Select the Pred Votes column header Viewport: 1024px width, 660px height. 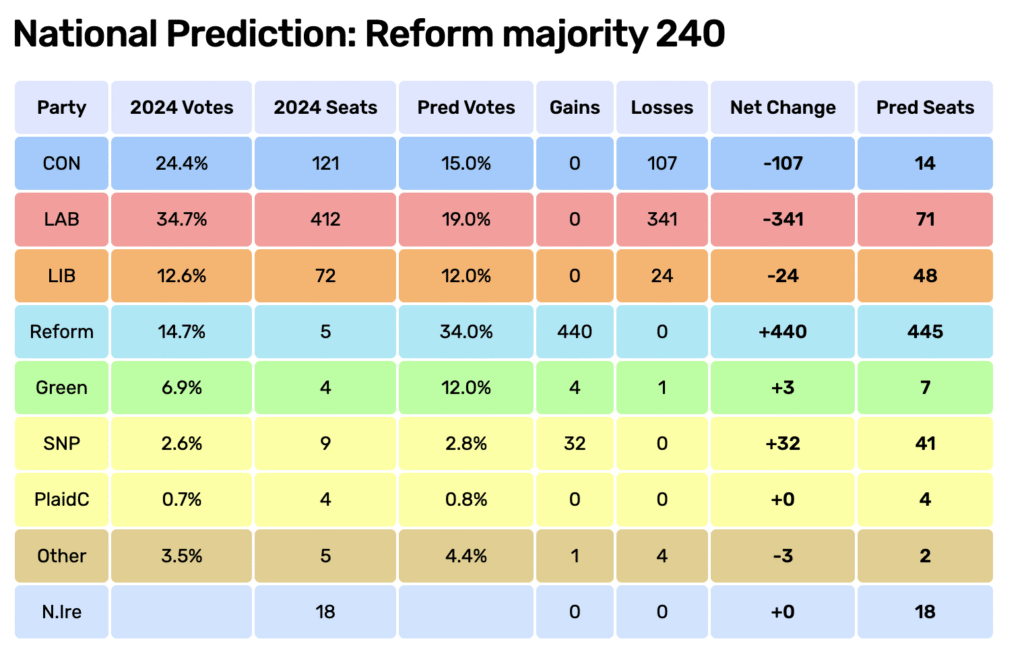tap(466, 108)
